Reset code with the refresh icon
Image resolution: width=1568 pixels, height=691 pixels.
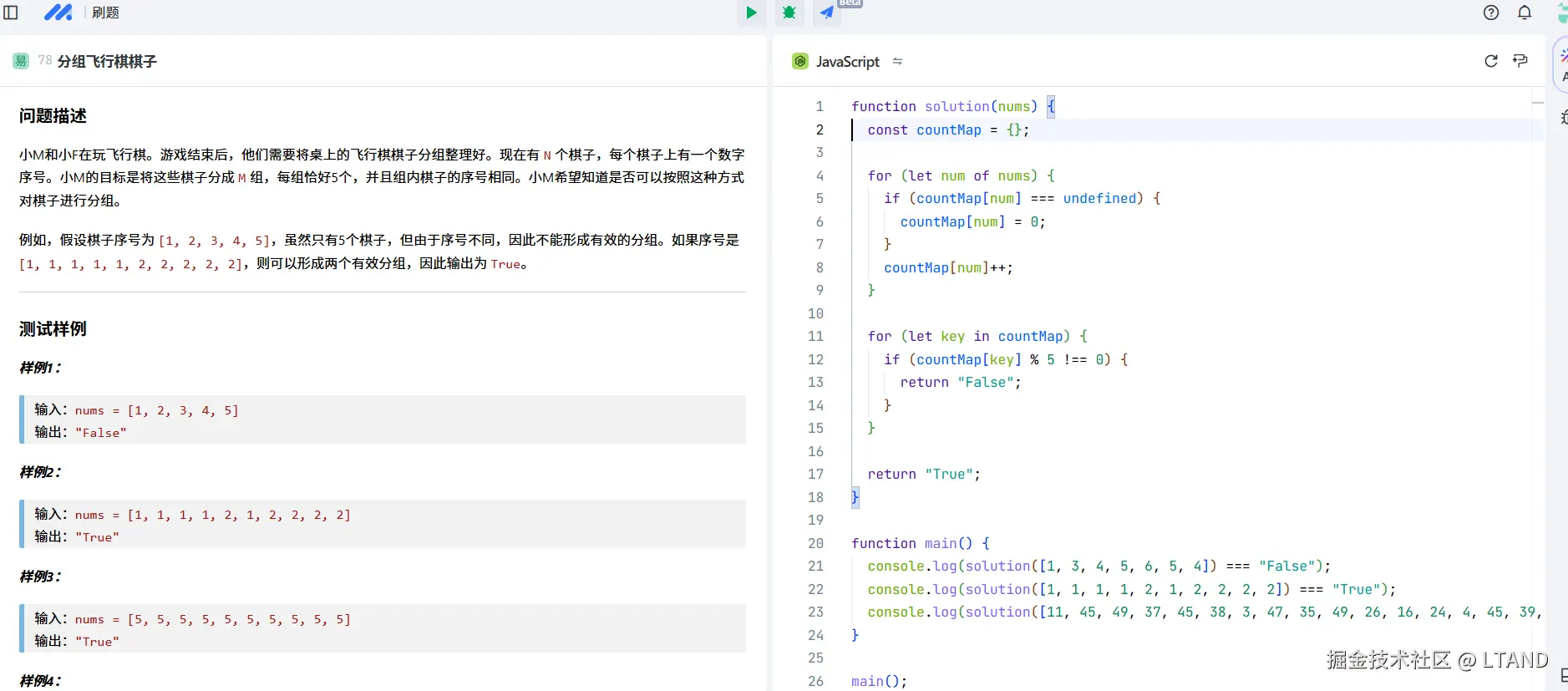tap(1490, 61)
